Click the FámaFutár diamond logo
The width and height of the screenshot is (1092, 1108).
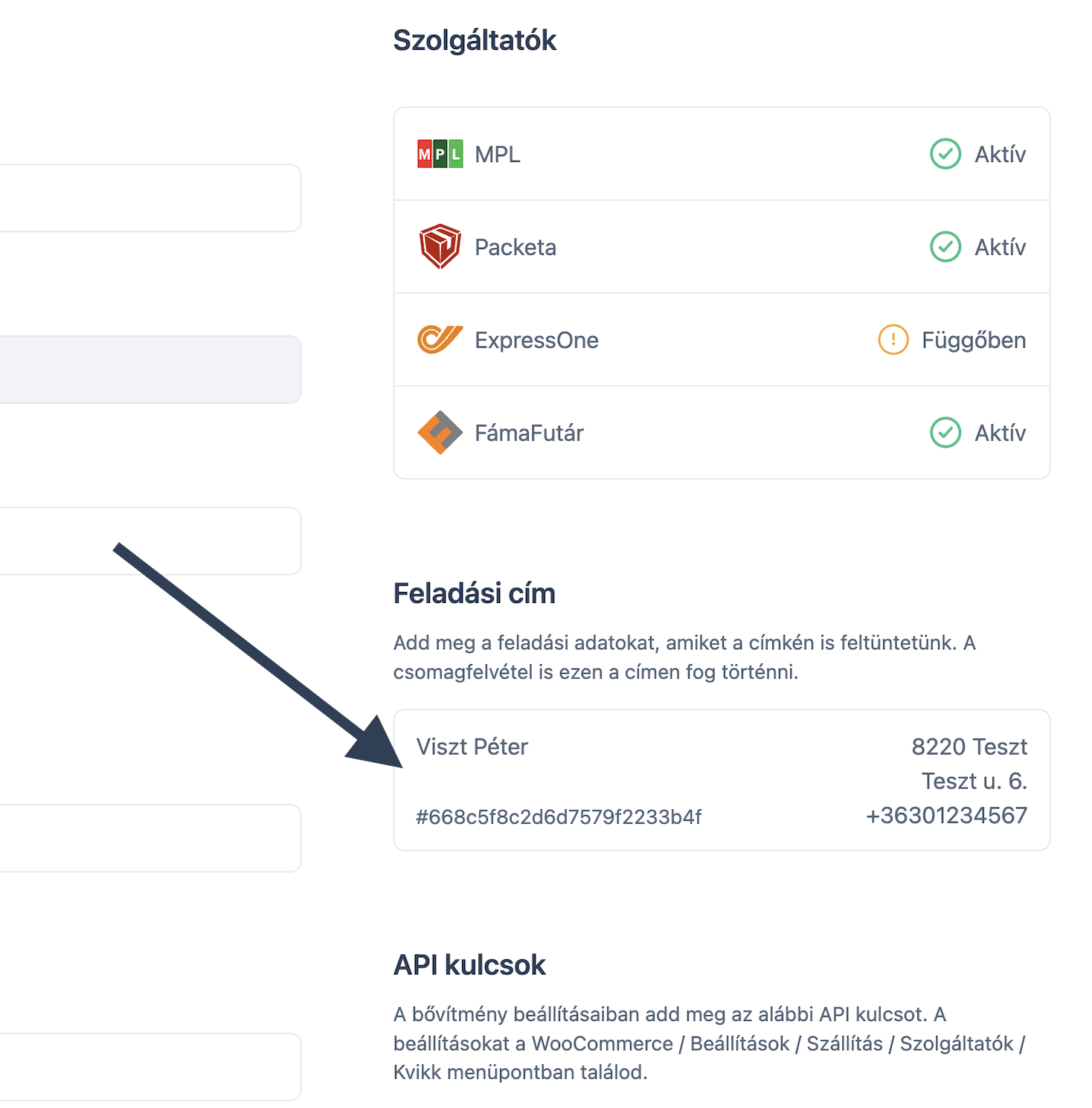440,432
